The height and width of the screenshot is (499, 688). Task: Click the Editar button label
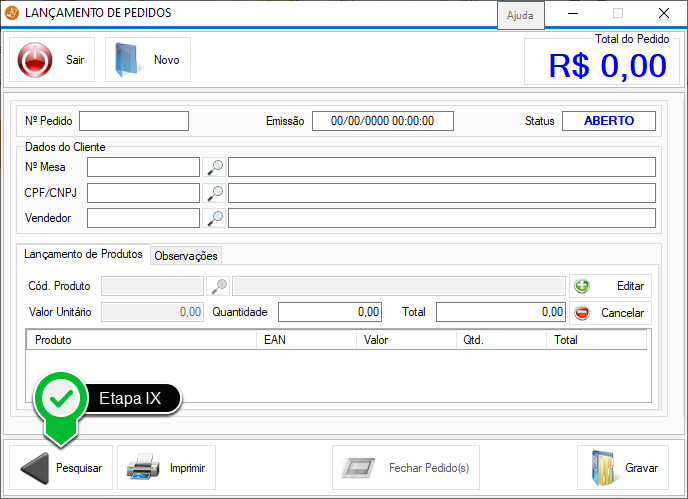630,286
